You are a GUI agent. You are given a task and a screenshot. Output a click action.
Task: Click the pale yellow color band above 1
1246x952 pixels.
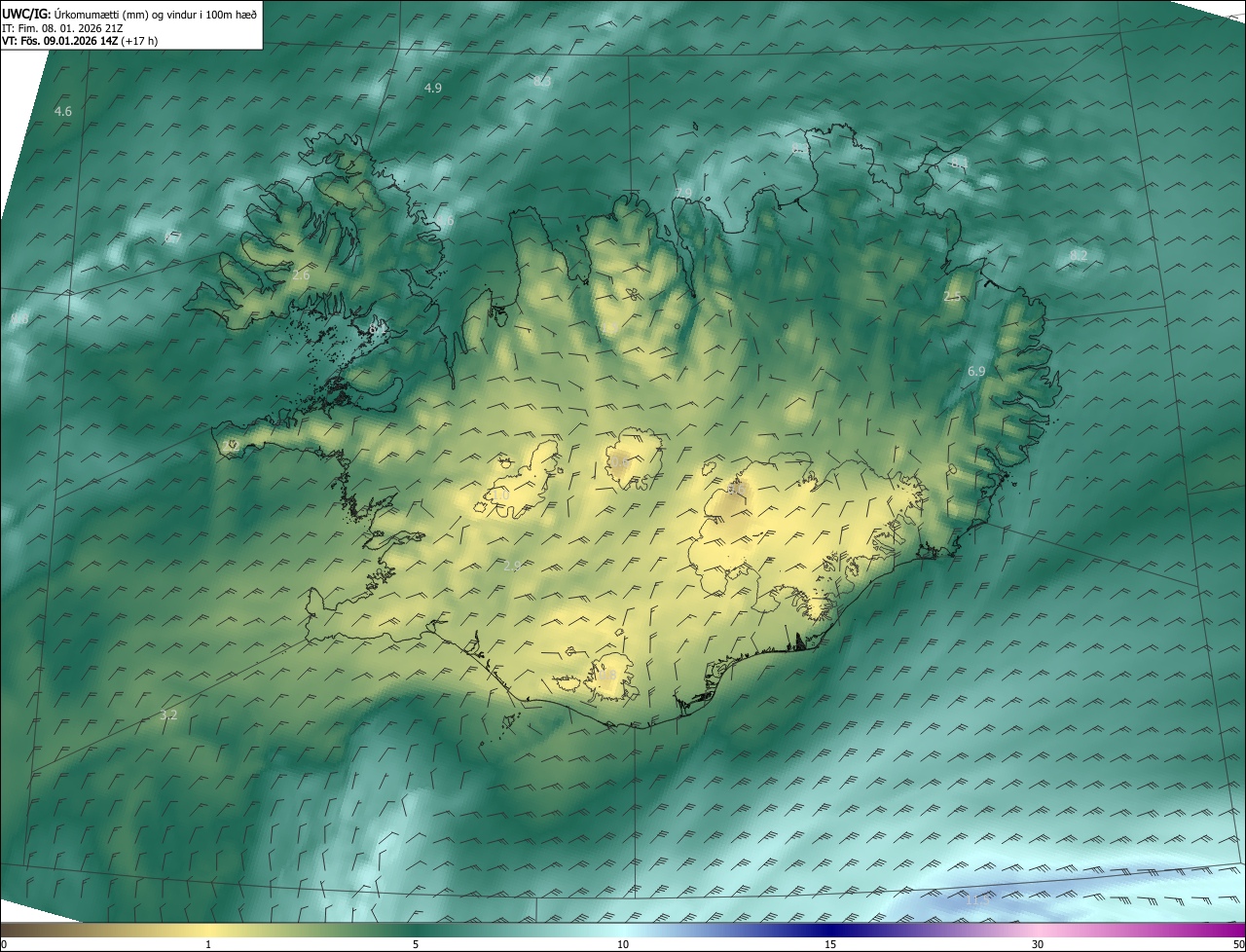[x=208, y=930]
